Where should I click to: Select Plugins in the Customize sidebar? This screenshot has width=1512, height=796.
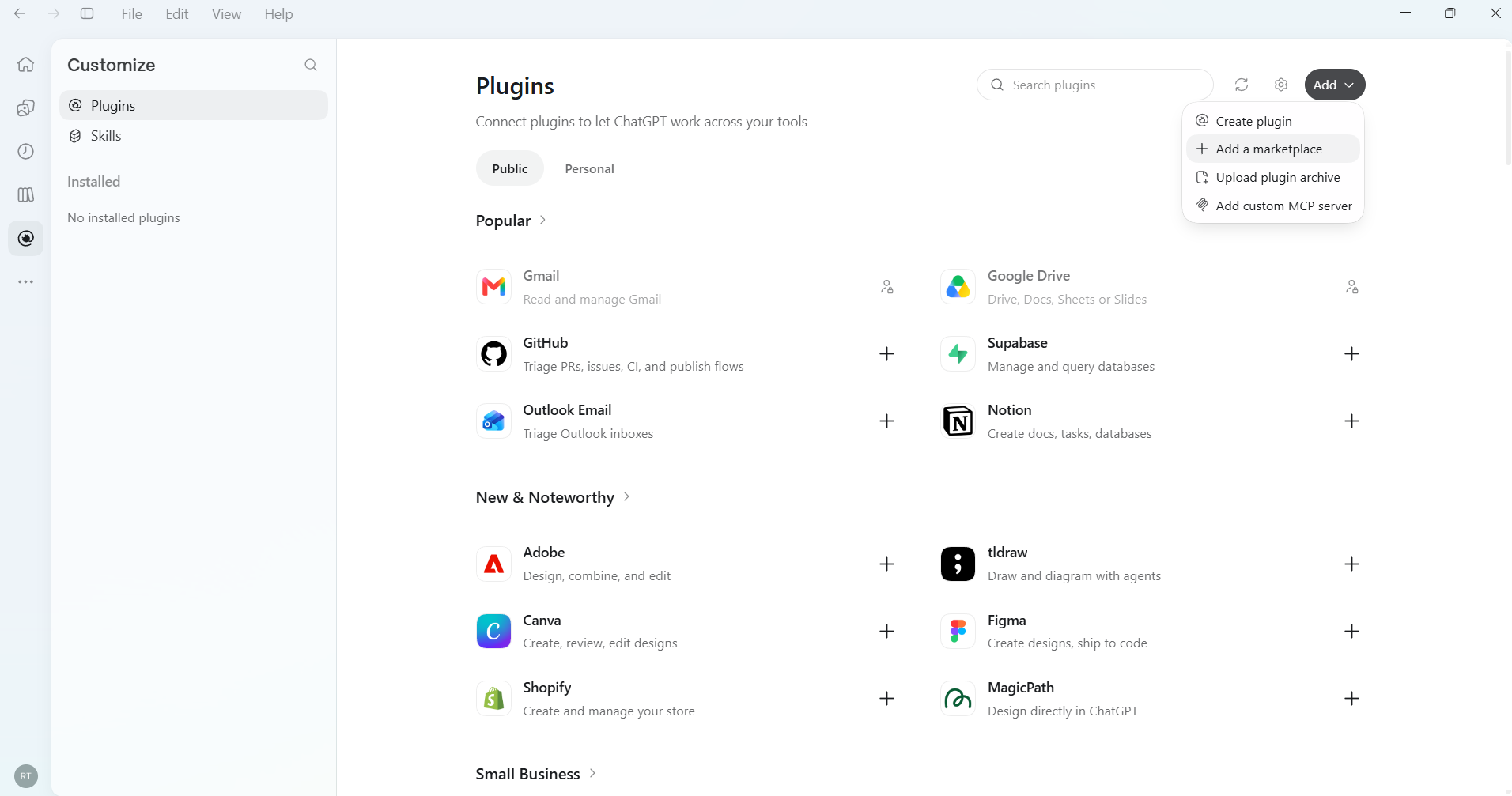pos(194,105)
